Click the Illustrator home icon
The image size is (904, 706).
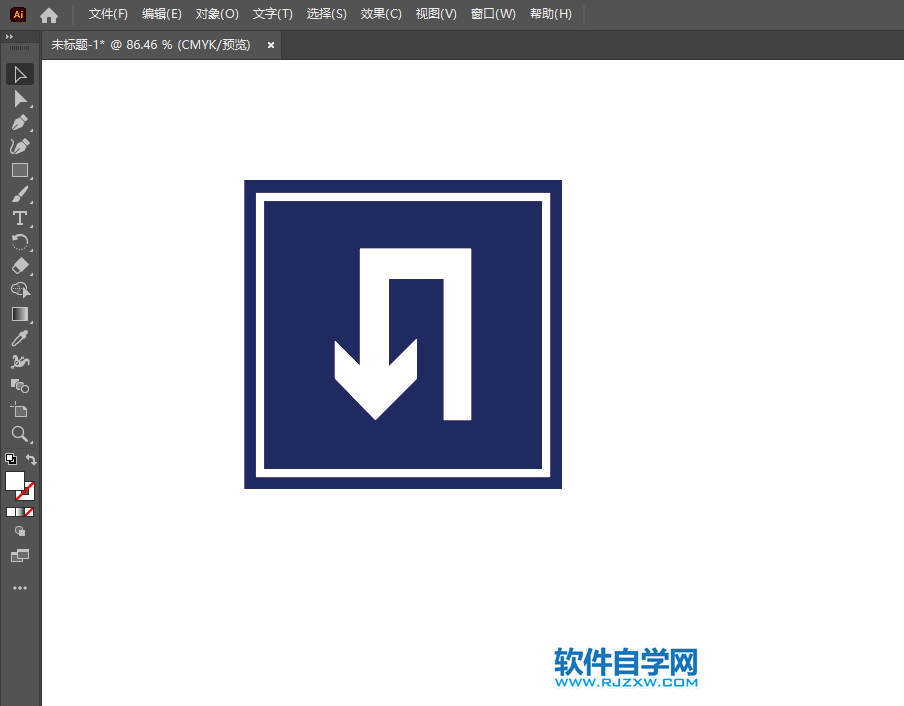pyautogui.click(x=47, y=14)
